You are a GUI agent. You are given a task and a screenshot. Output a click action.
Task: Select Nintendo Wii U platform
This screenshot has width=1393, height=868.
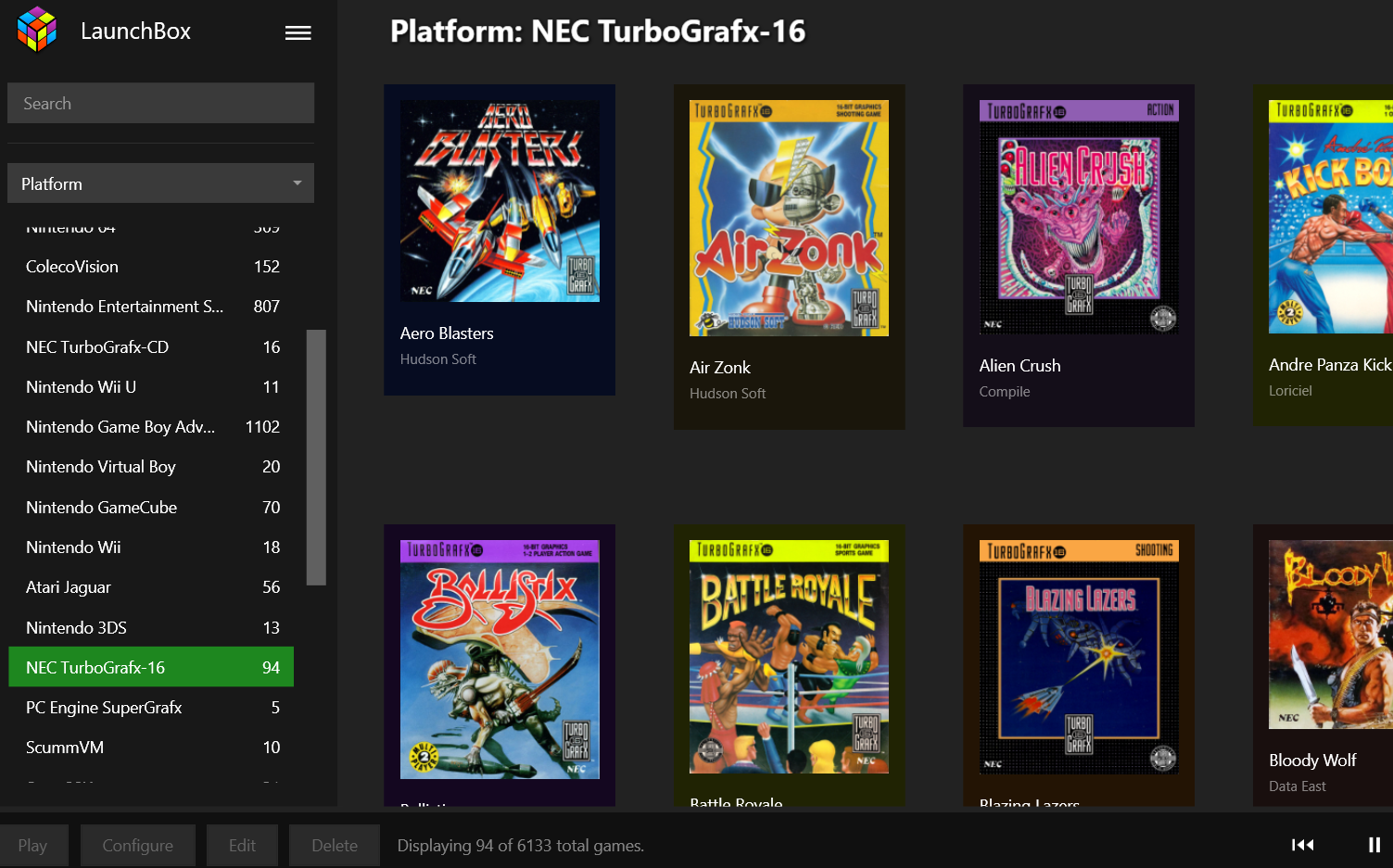click(x=151, y=387)
